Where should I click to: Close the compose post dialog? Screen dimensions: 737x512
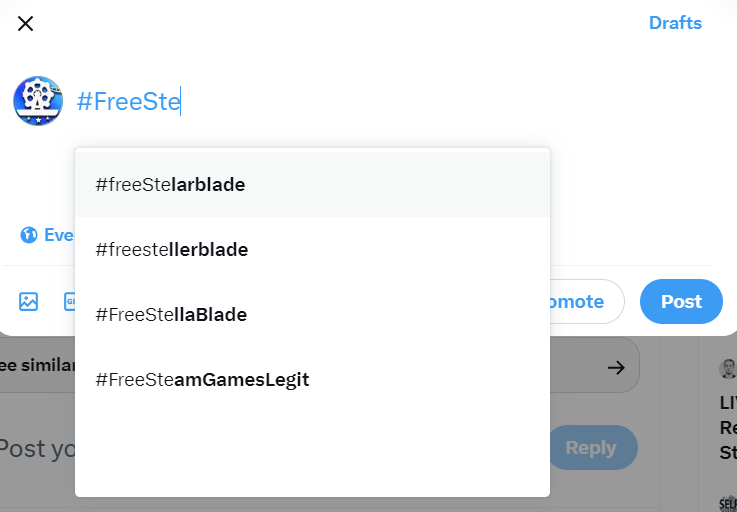[26, 23]
